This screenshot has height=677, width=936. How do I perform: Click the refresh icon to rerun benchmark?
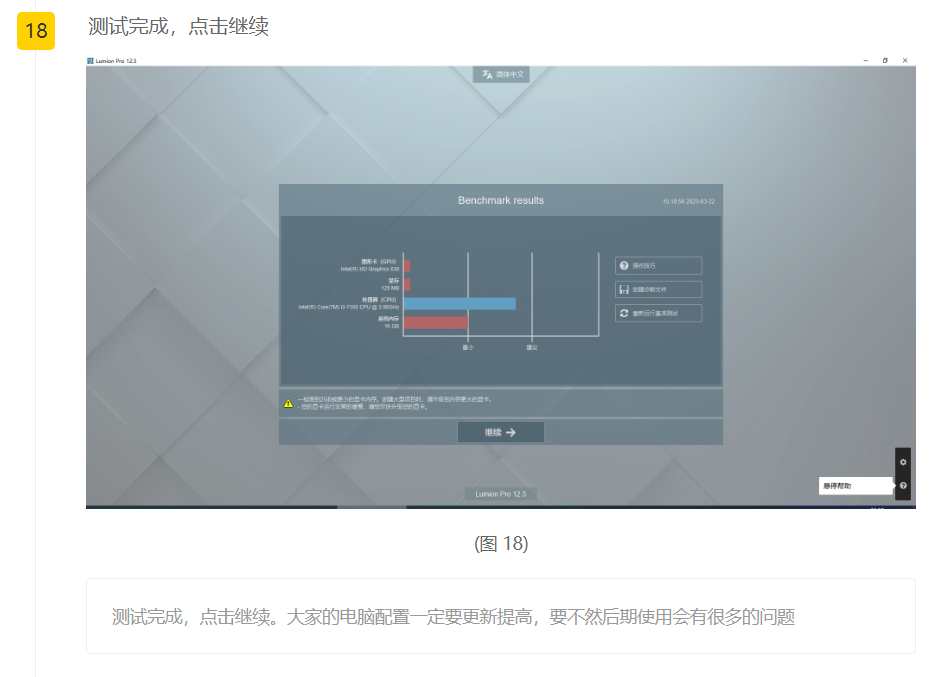pyautogui.click(x=624, y=313)
